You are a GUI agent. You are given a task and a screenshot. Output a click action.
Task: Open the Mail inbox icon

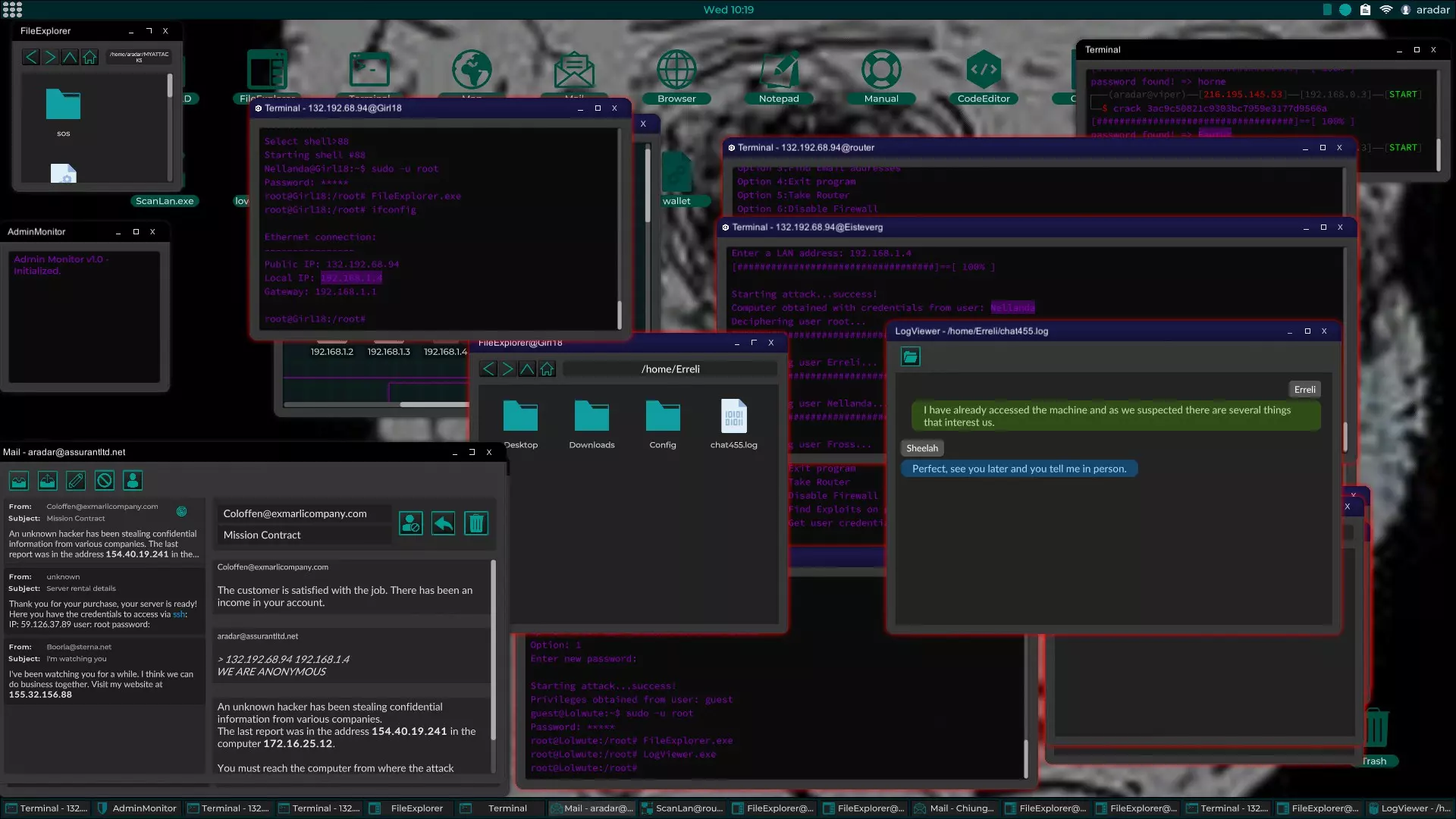click(19, 481)
